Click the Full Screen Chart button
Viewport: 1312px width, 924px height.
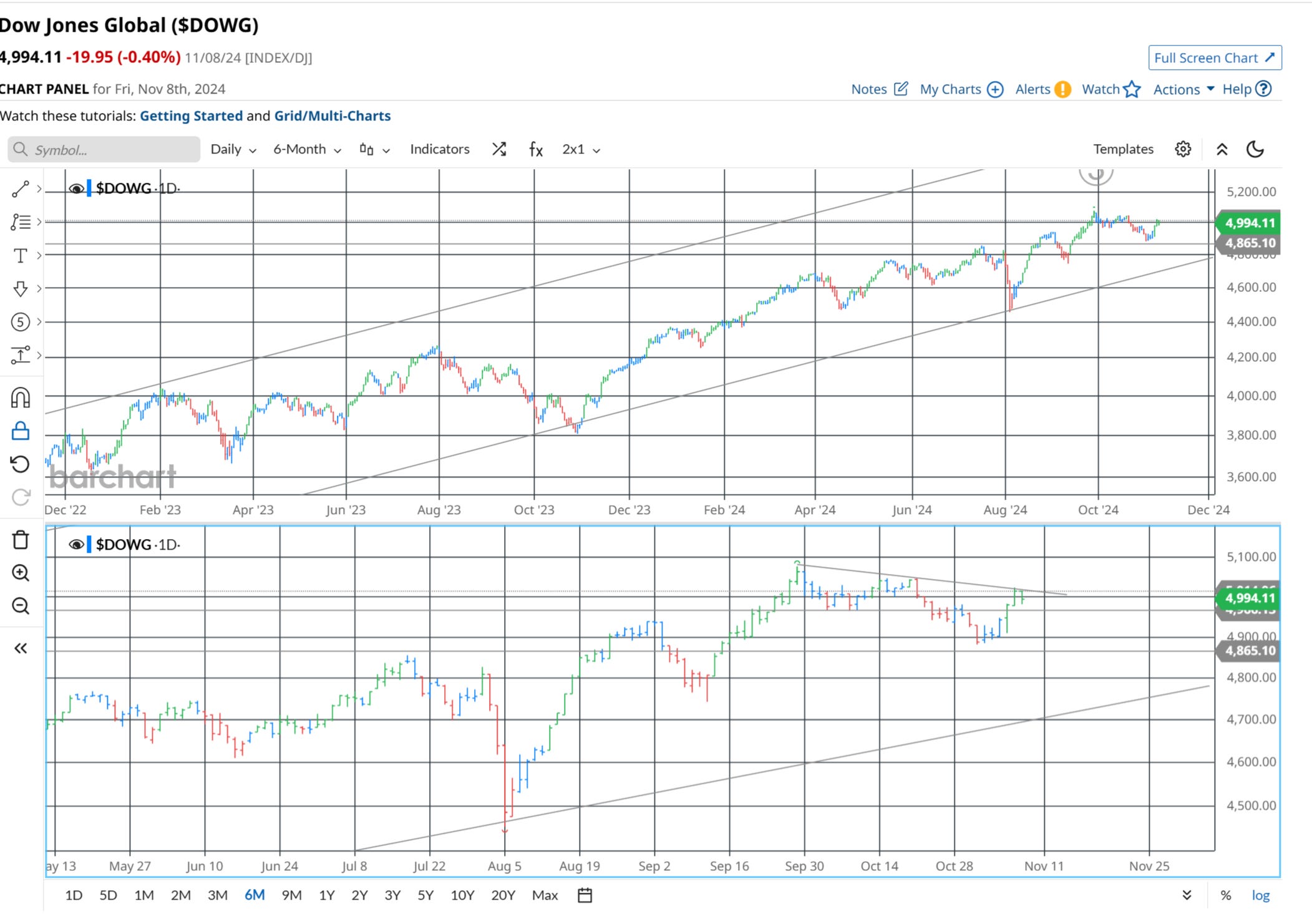(x=1214, y=58)
